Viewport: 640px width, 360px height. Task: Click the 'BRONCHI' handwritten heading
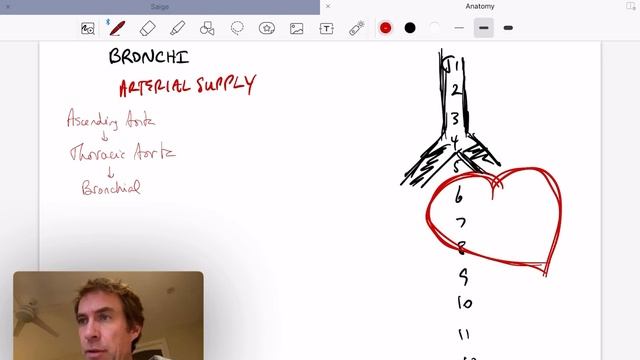(x=149, y=56)
